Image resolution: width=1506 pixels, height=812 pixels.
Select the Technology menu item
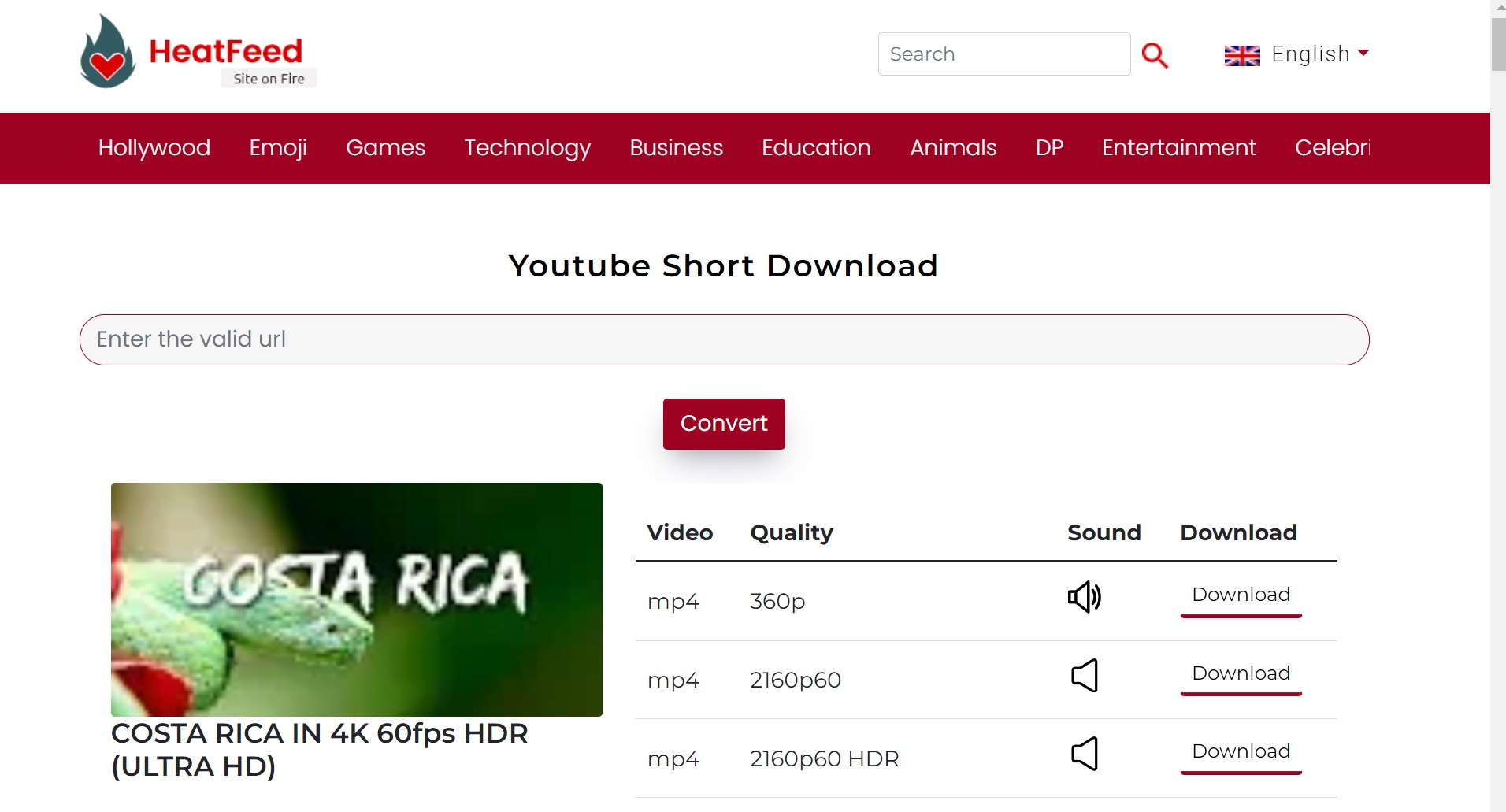(528, 148)
